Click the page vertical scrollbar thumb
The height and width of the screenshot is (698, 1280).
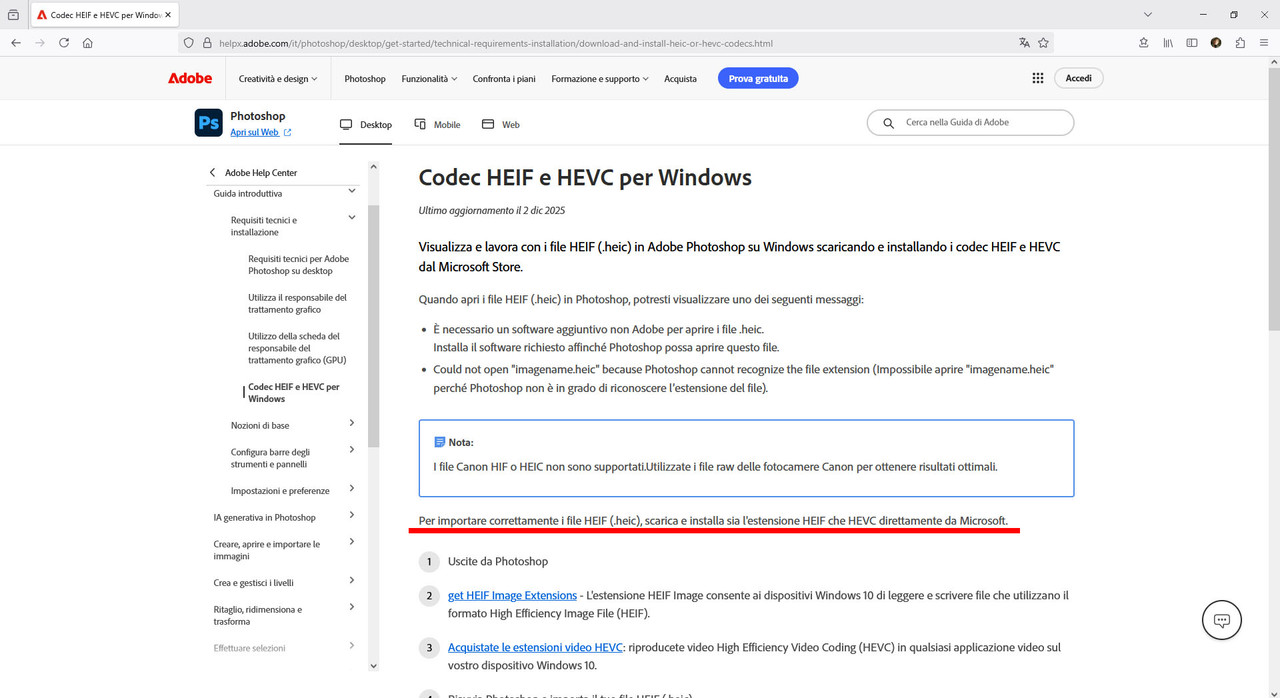[1273, 200]
